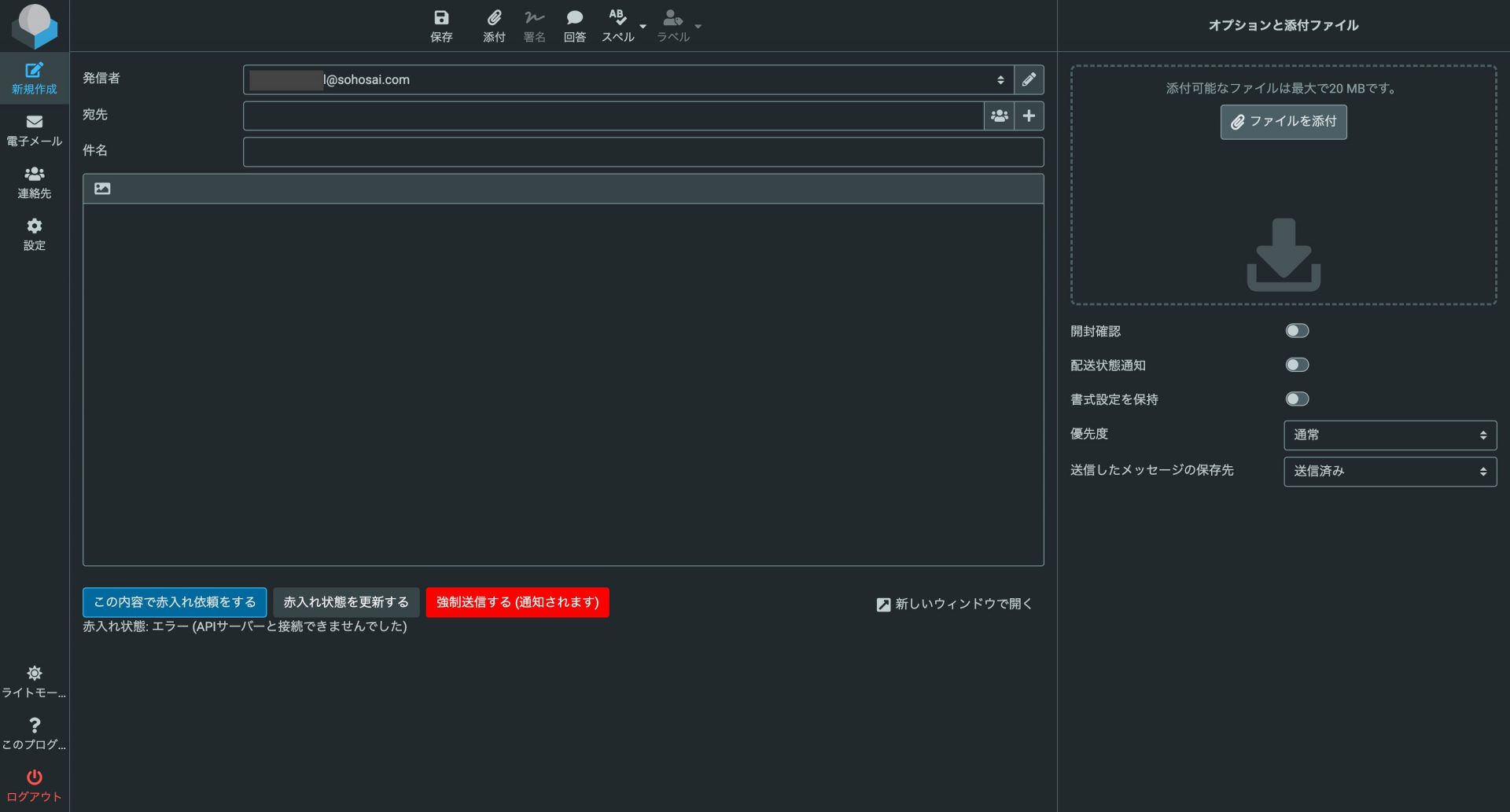Screen dimensions: 1510x812
Task: Enable the 開封確認 toggle
Action: coord(1297,331)
